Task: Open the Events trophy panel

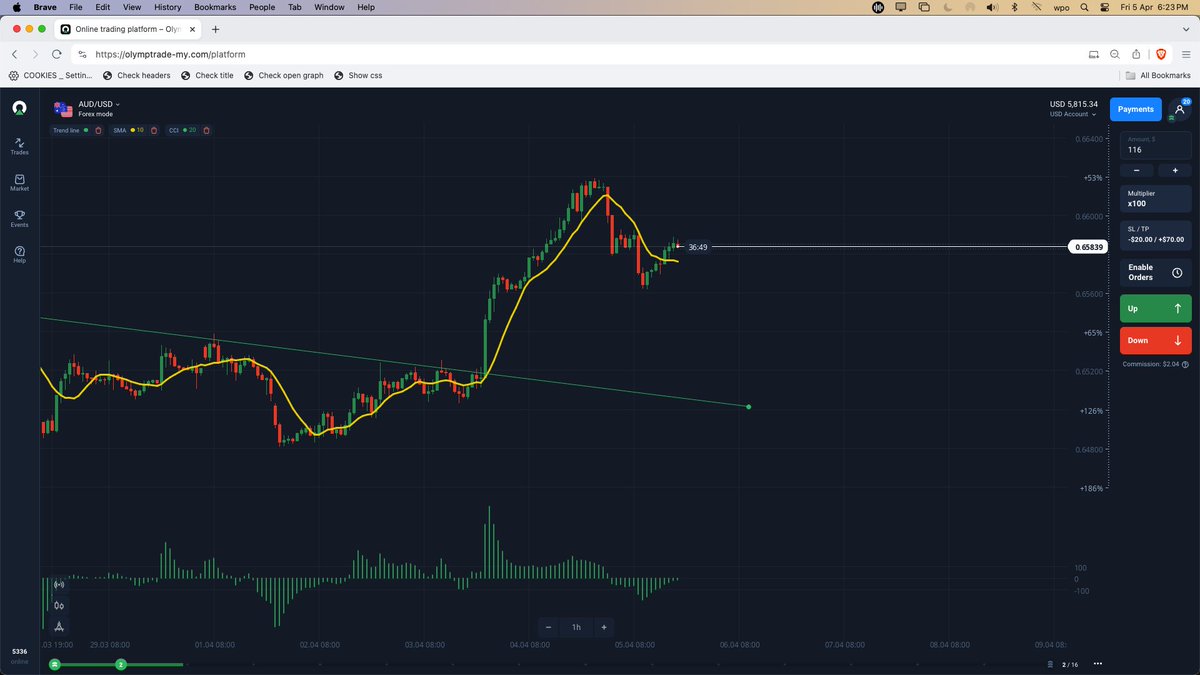Action: click(x=19, y=219)
